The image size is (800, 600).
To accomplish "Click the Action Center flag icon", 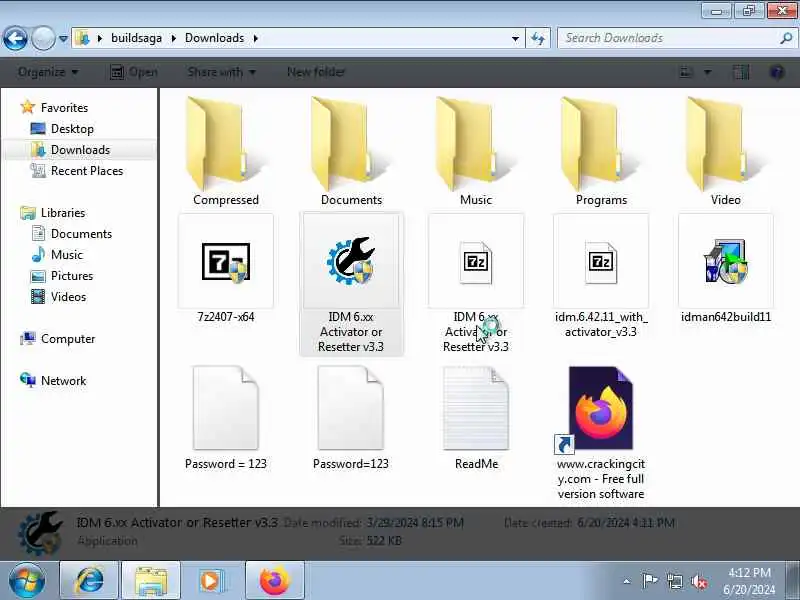I will (650, 581).
